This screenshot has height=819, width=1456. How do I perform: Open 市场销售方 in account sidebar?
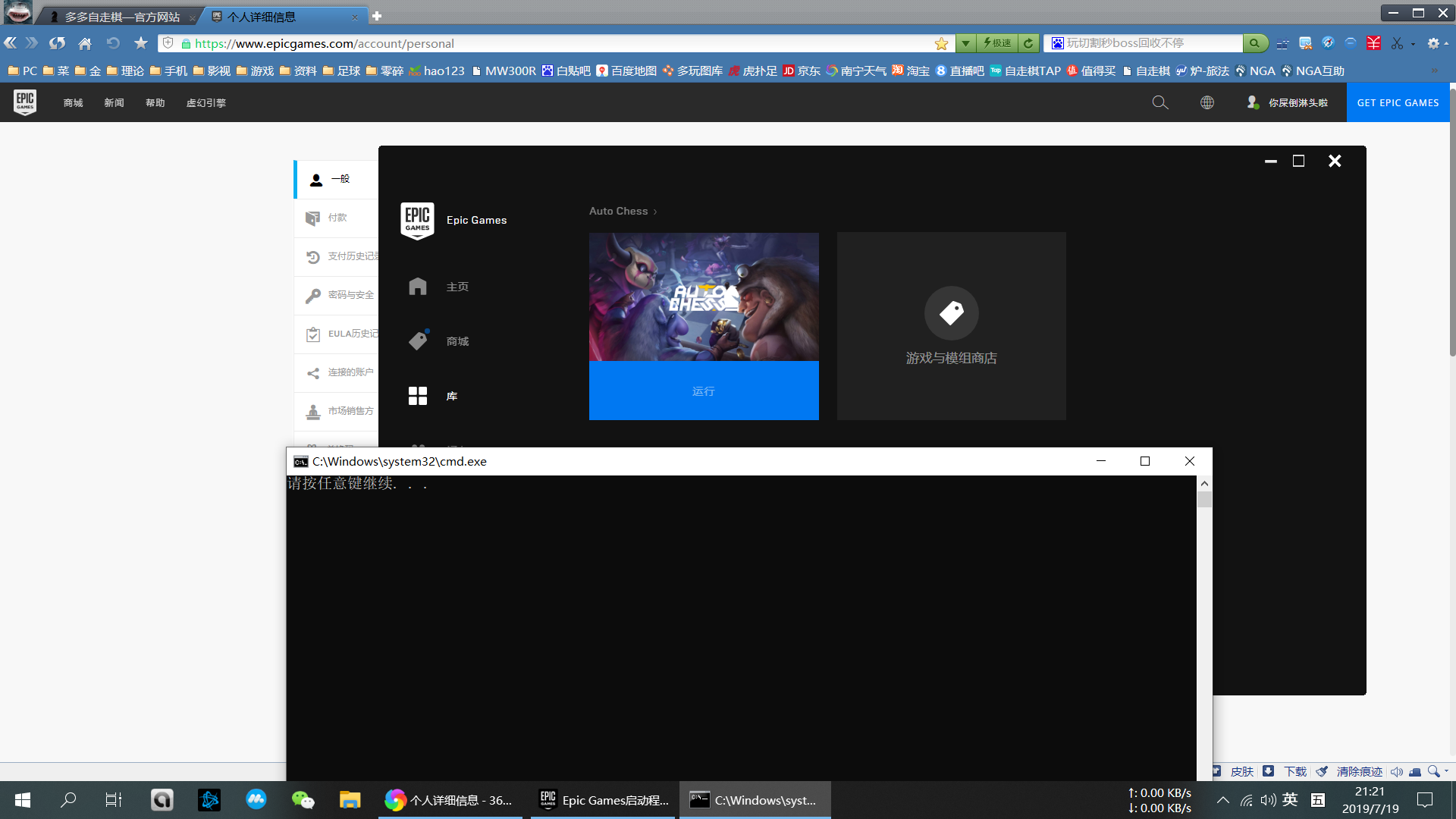point(336,411)
